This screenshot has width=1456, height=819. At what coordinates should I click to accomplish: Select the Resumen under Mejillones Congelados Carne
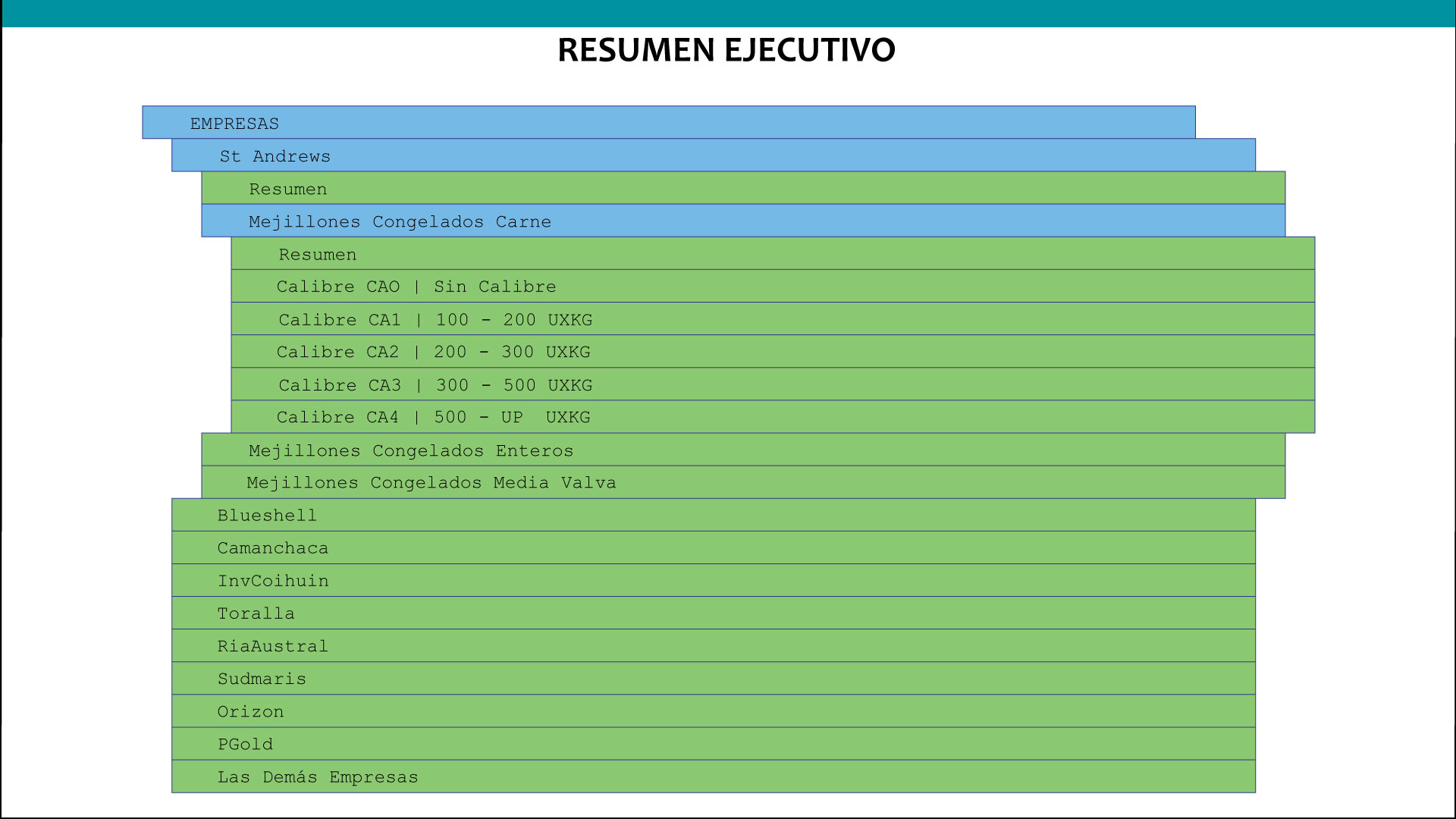[317, 254]
